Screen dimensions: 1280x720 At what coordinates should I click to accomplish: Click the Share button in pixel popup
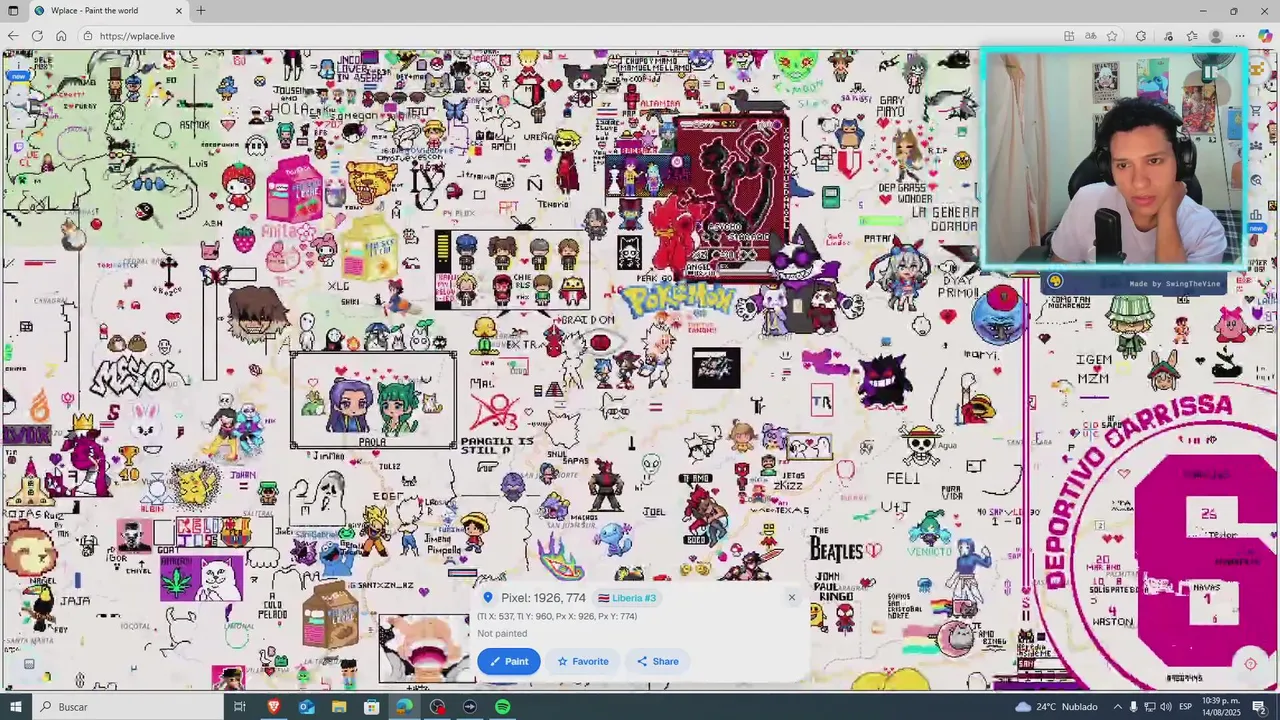click(657, 661)
